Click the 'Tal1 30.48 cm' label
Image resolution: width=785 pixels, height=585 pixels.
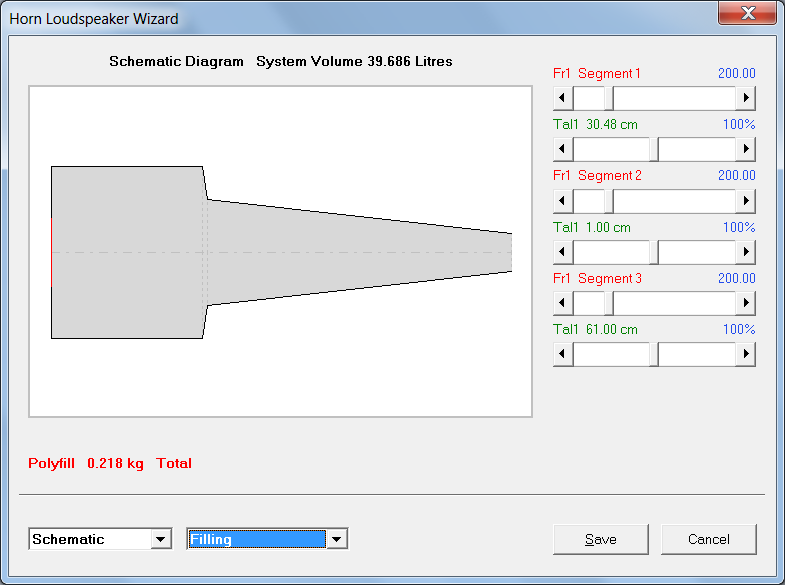point(595,125)
